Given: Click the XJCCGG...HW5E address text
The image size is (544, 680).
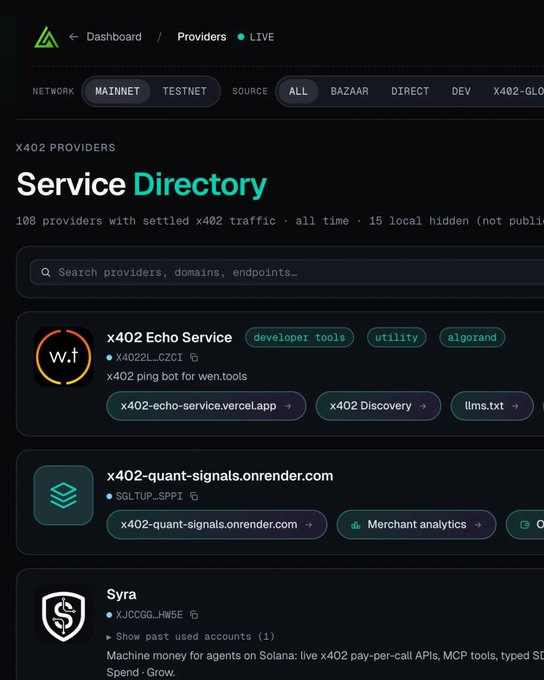Looking at the screenshot, I should [x=149, y=615].
